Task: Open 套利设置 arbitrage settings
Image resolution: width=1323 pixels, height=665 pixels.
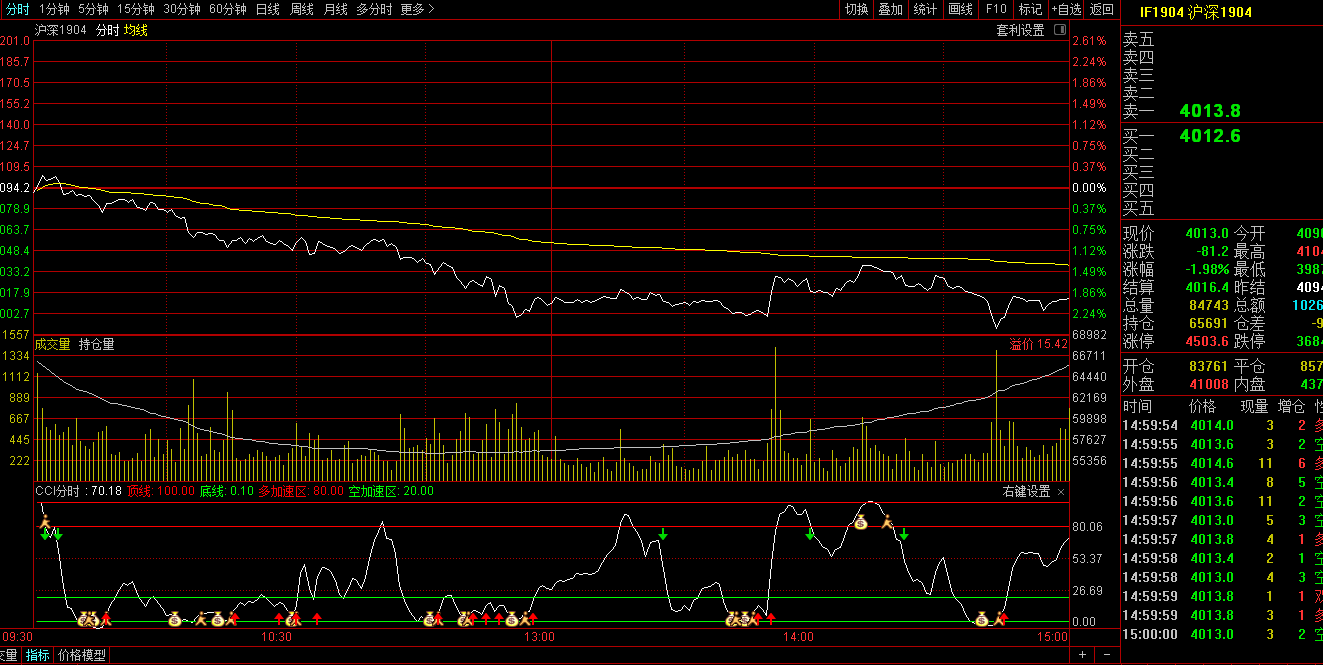Action: tap(1019, 30)
